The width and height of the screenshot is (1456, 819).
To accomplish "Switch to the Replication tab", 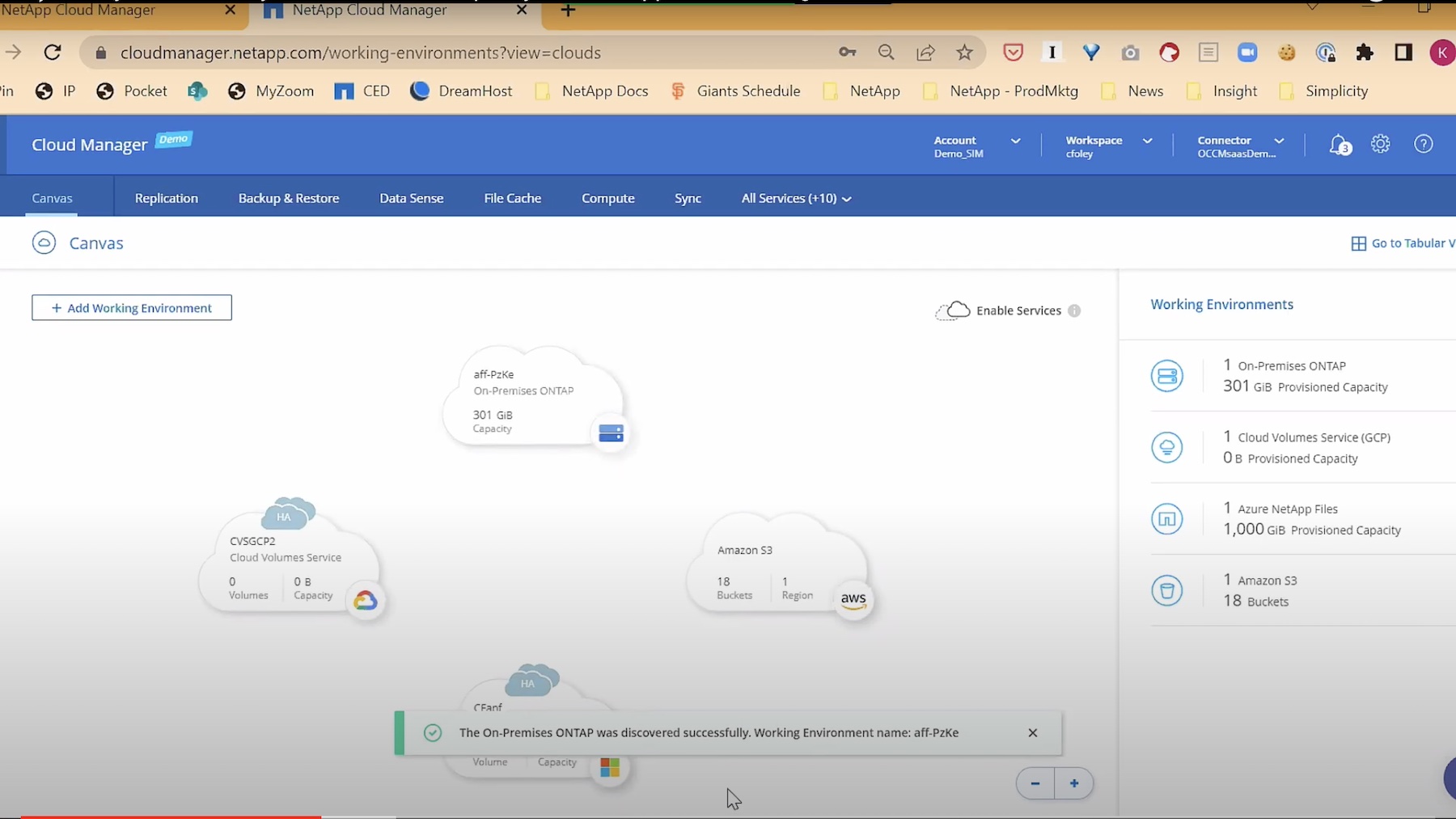I will pos(167,198).
